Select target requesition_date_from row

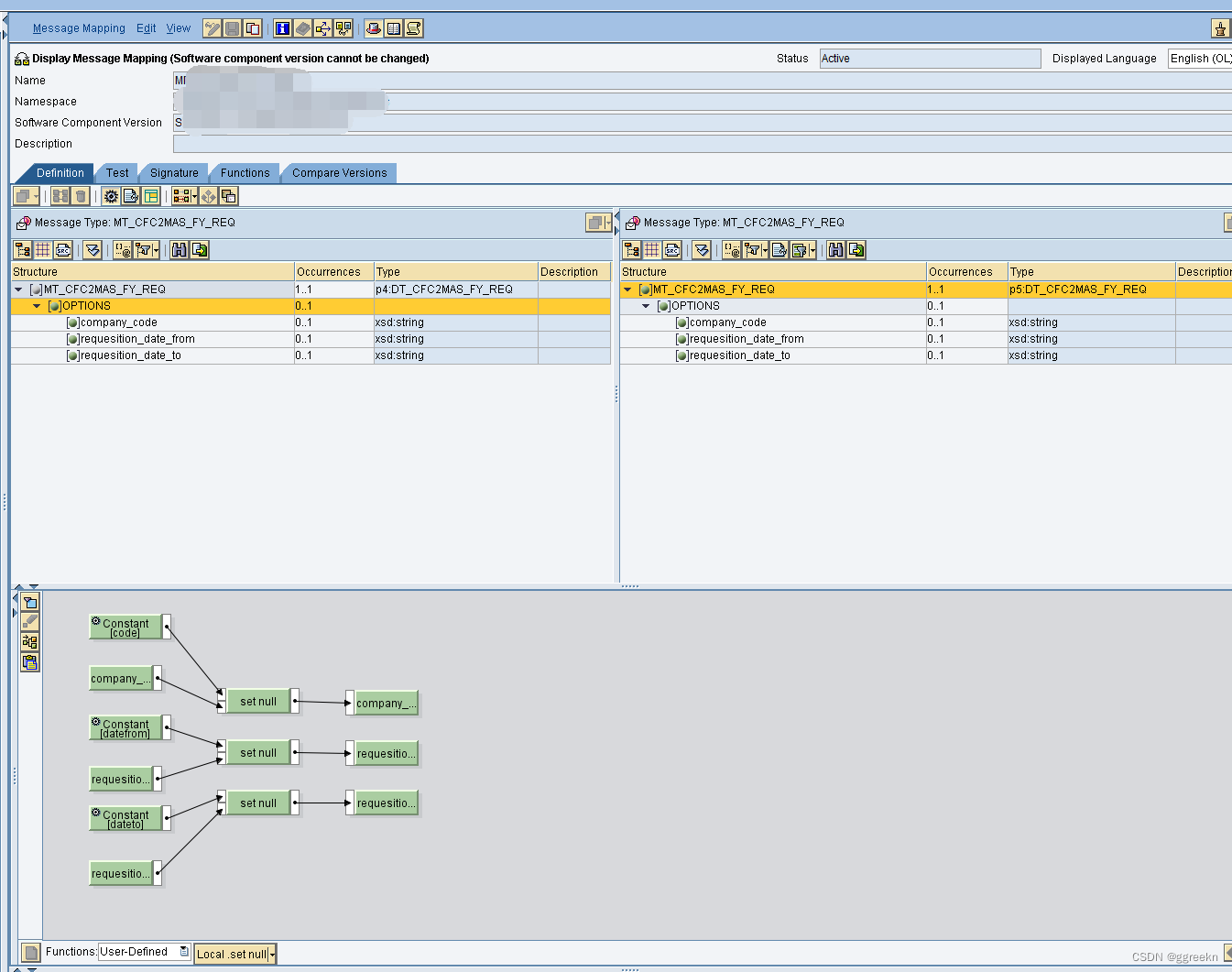pyautogui.click(x=926, y=339)
